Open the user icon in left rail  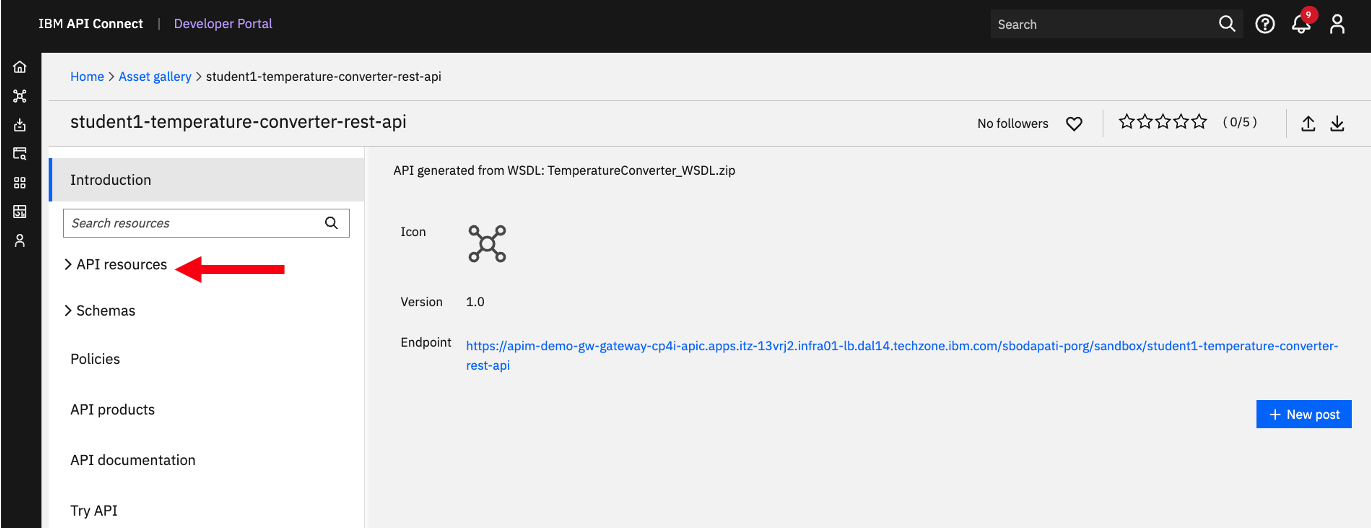(20, 241)
